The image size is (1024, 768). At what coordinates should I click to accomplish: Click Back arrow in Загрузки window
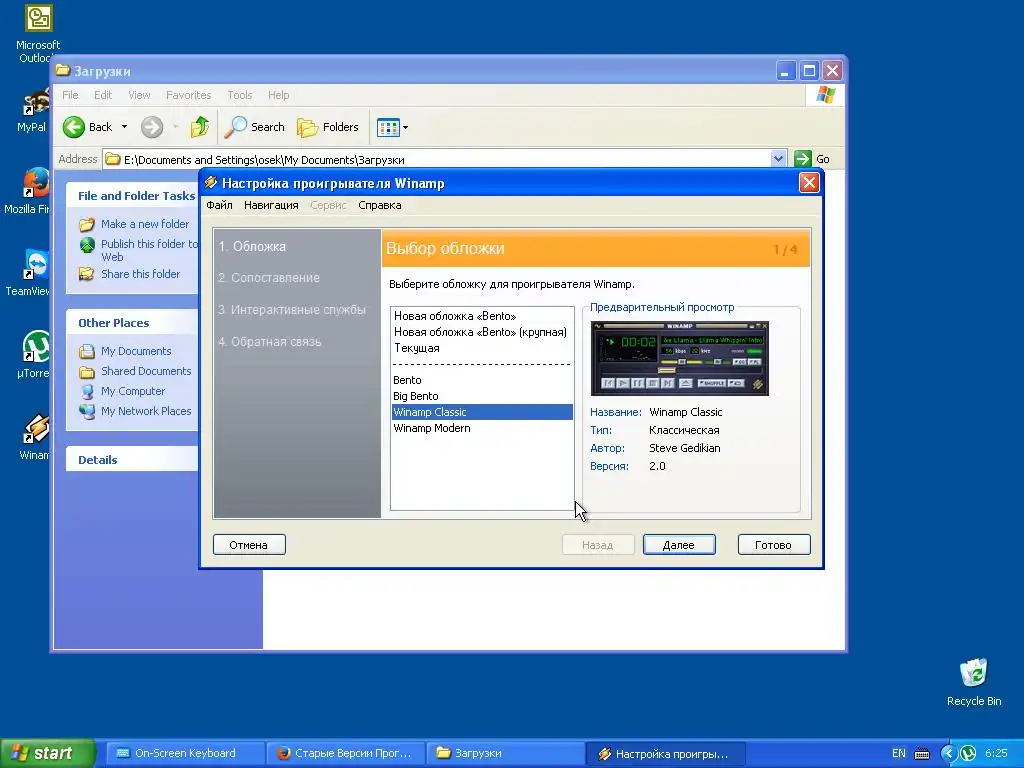tap(88, 127)
